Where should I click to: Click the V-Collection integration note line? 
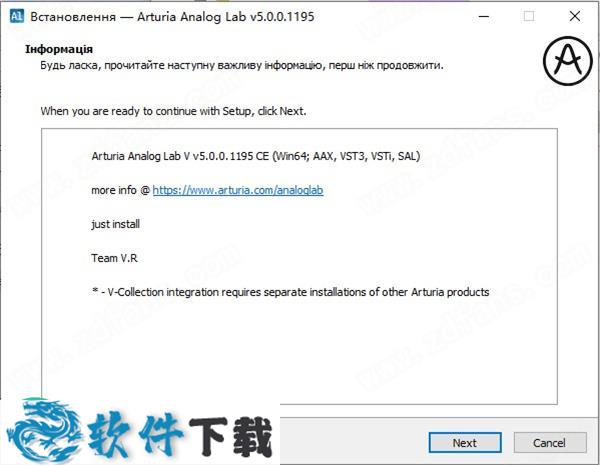291,292
